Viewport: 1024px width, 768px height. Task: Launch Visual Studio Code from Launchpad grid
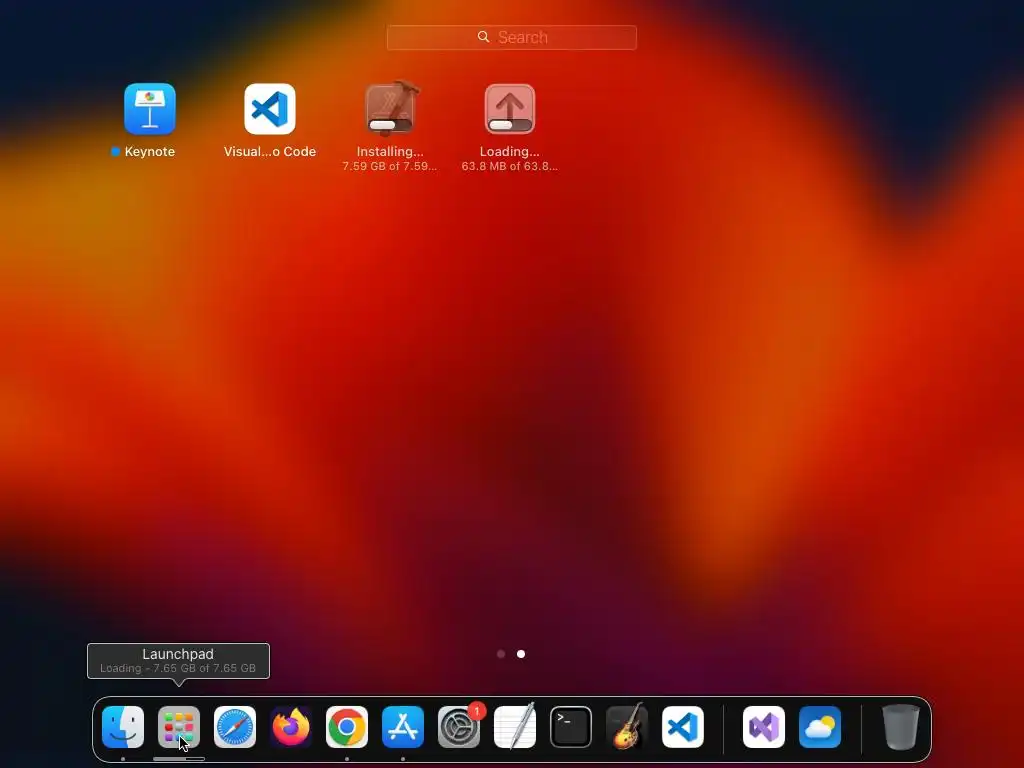click(270, 109)
